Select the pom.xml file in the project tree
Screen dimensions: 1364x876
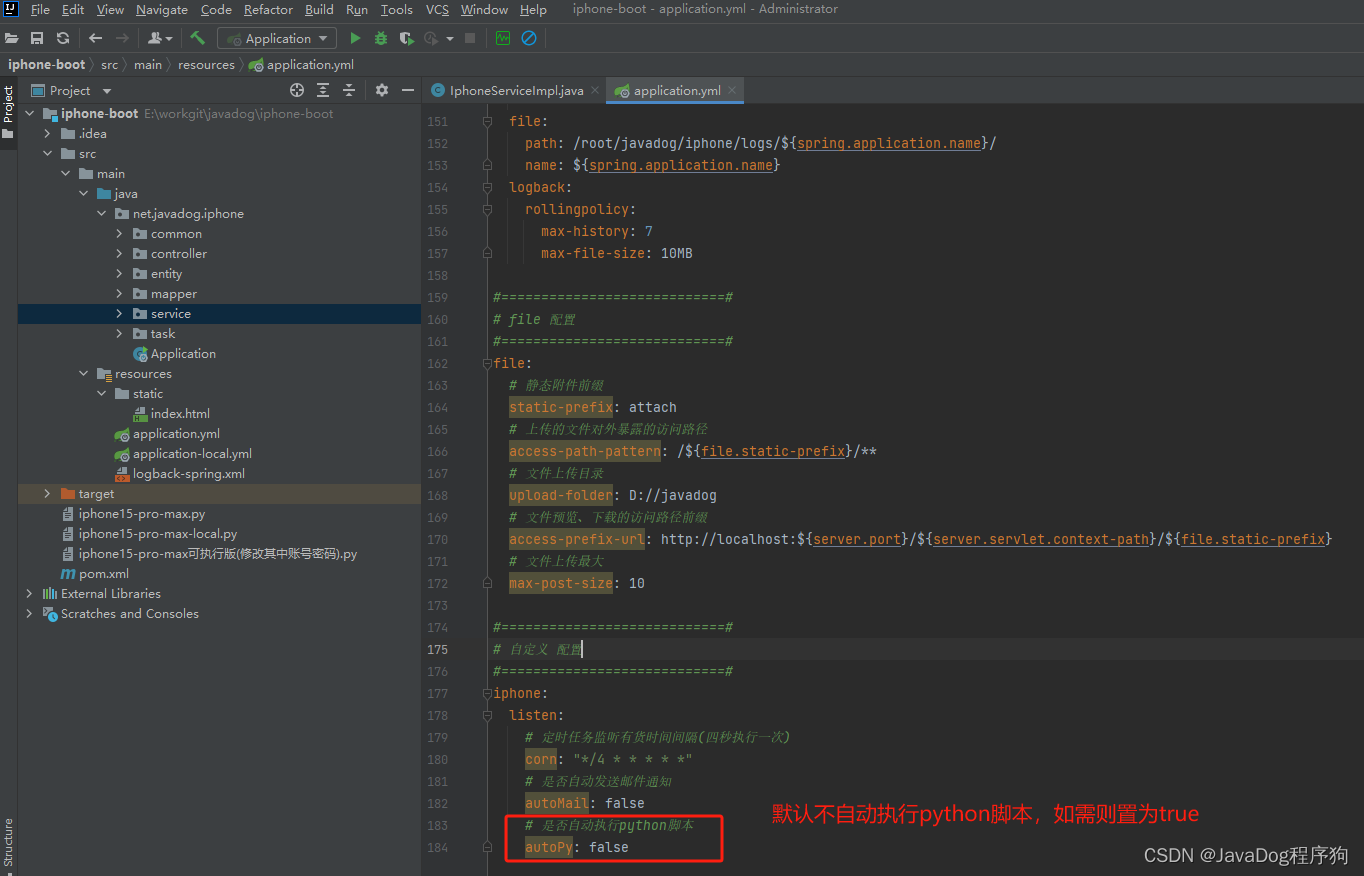(104, 574)
